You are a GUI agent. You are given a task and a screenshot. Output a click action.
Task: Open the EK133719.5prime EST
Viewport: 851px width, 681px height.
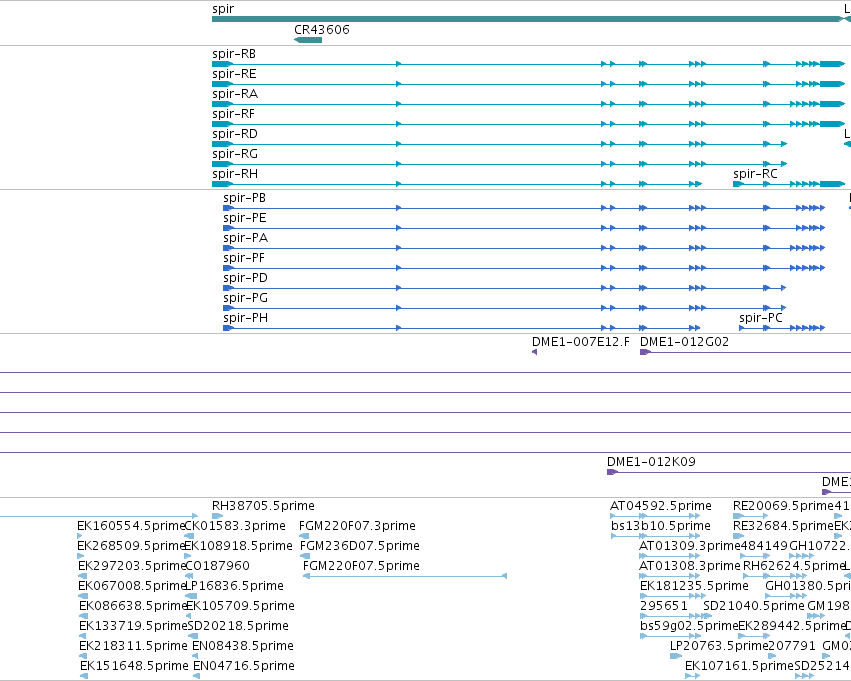click(x=133, y=626)
